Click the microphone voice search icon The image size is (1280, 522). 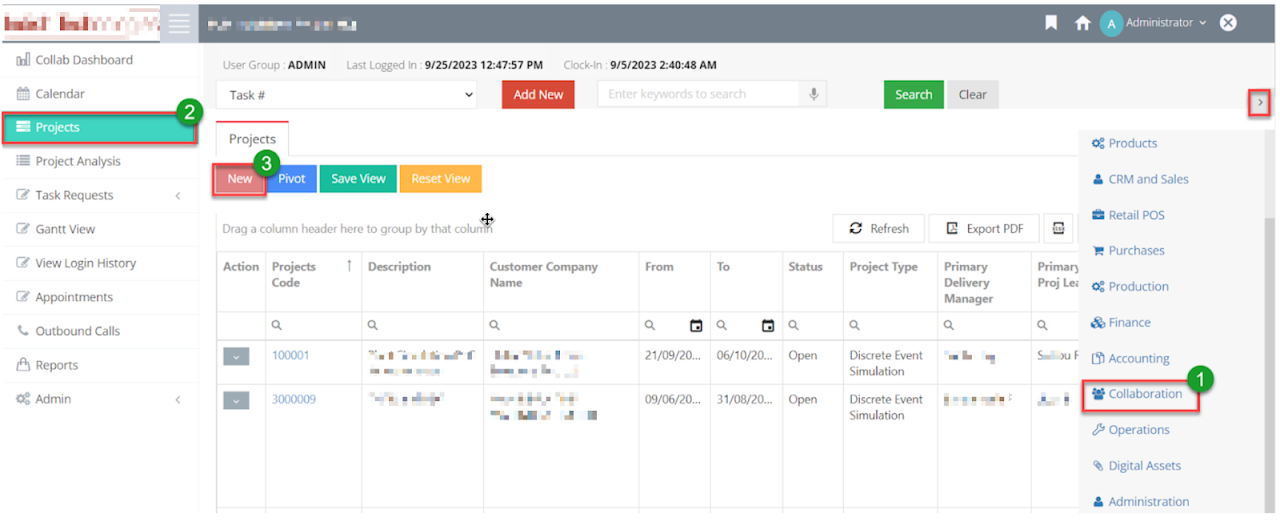point(814,94)
